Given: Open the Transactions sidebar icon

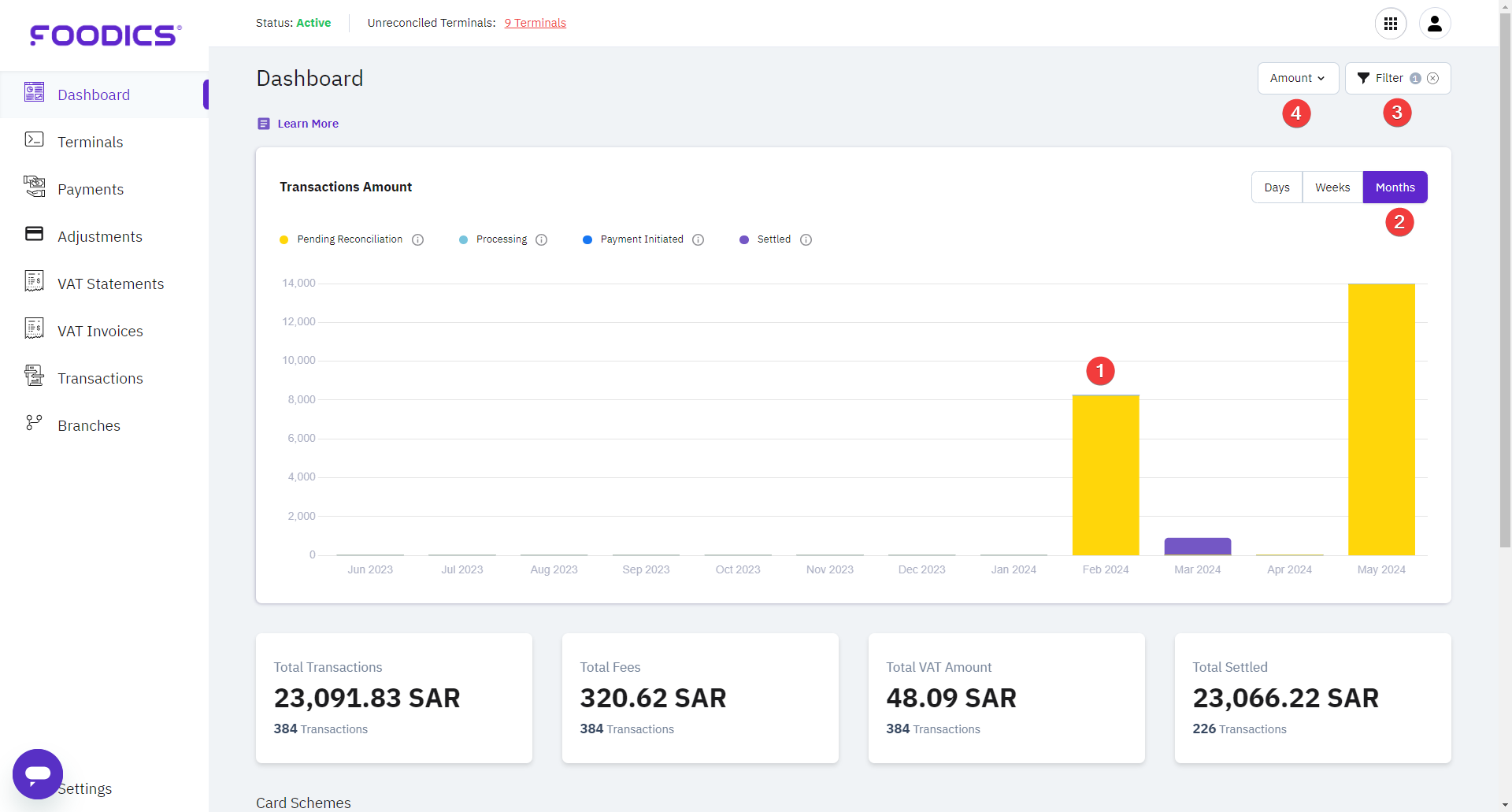Looking at the screenshot, I should (x=35, y=376).
